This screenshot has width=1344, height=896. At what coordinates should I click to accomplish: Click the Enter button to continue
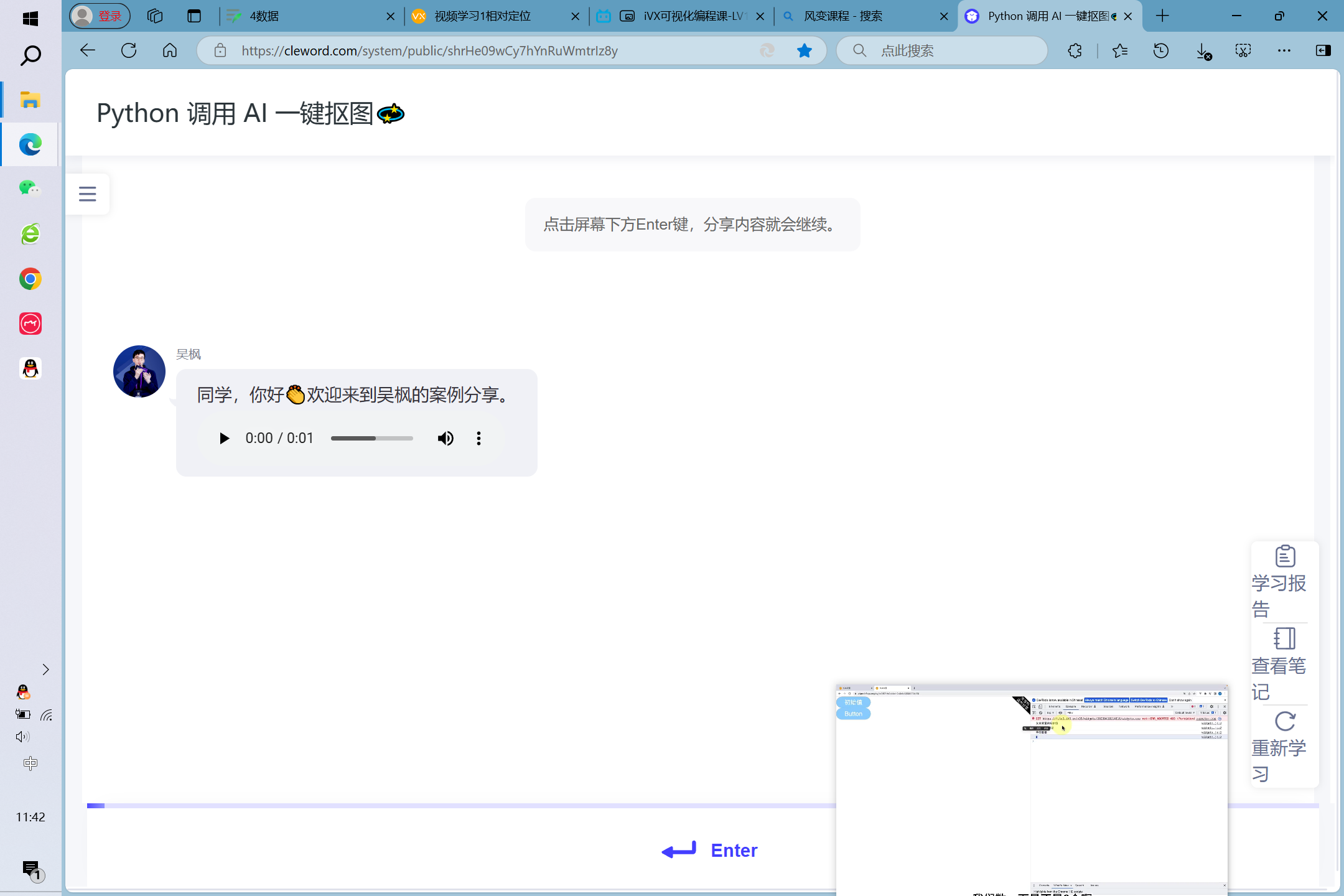[709, 850]
